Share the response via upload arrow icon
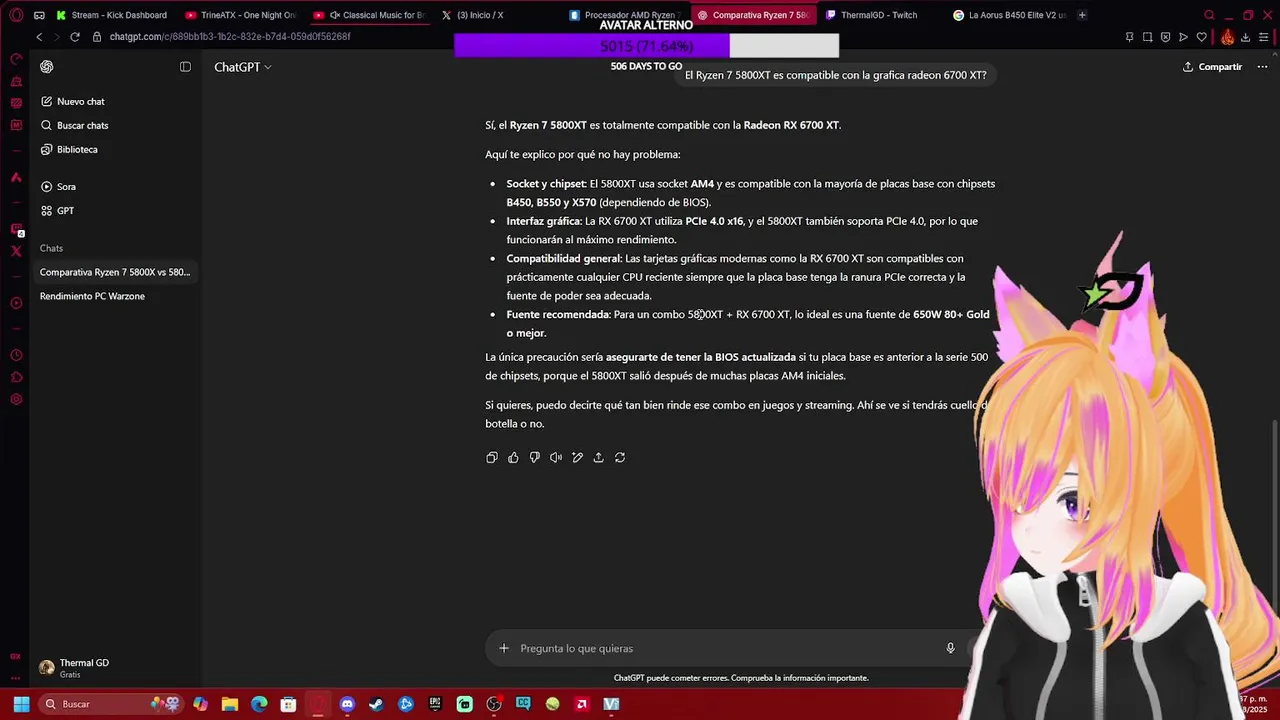Viewport: 1280px width, 720px height. point(598,457)
